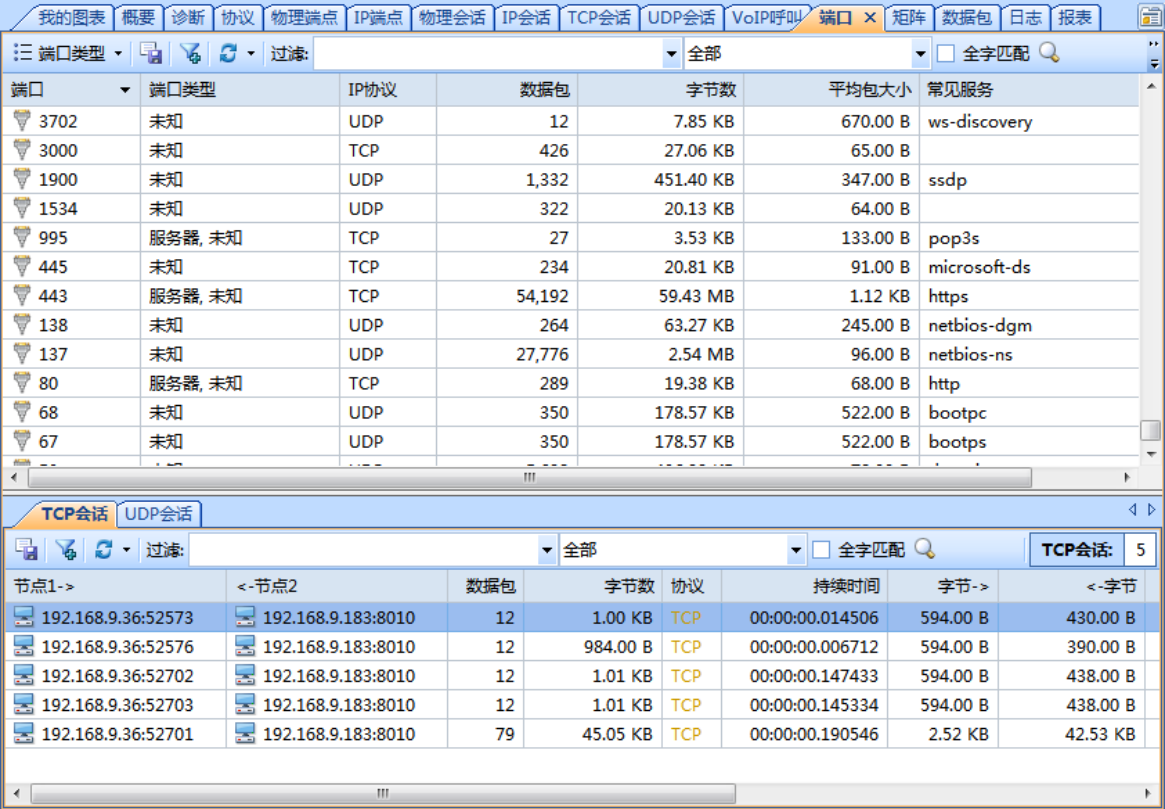Sort by 持续时间 column header
The width and height of the screenshot is (1165, 809).
[x=805, y=586]
